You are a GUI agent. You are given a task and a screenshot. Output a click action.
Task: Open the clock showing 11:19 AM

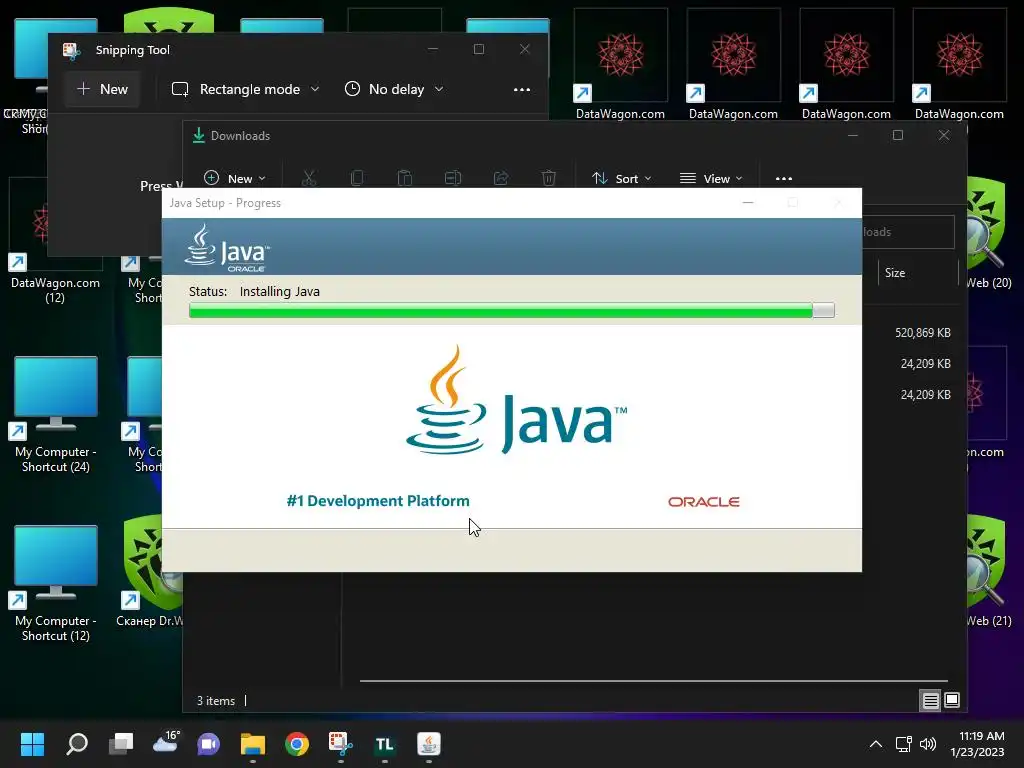978,744
